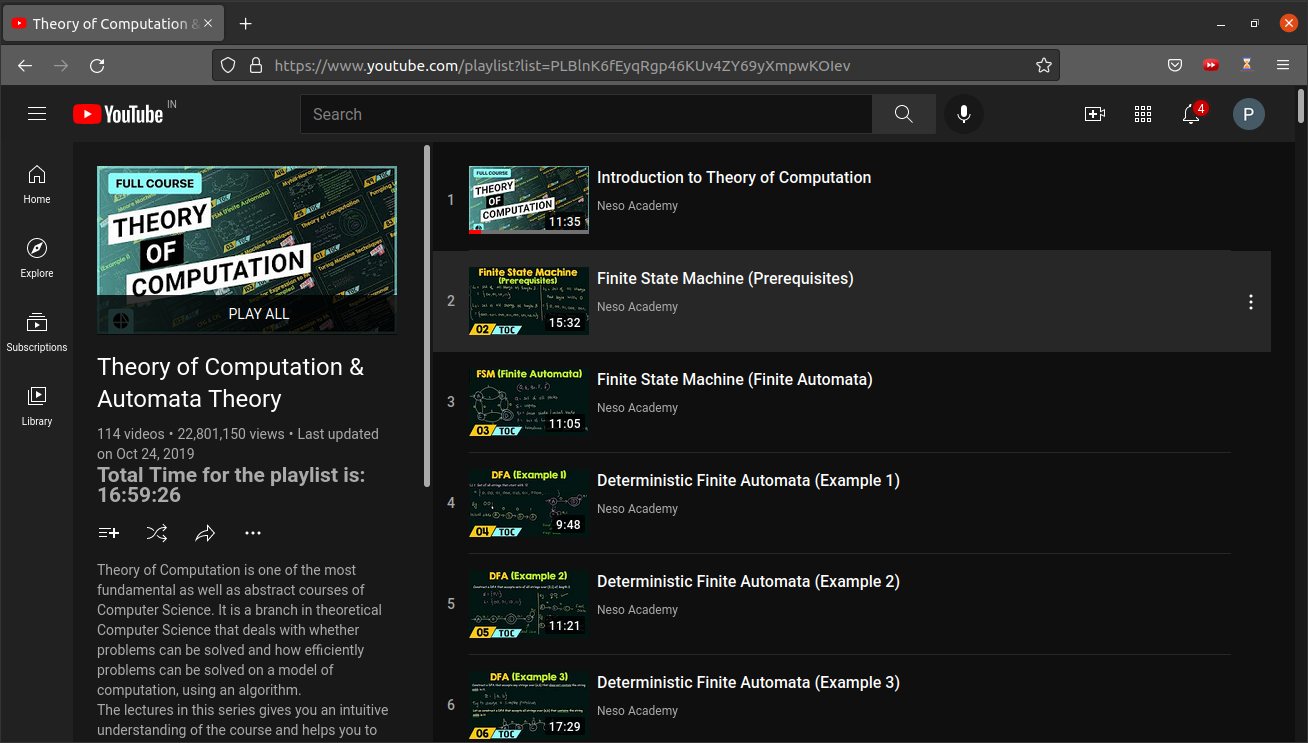Click Neso Academy under DFA Example 1
The height and width of the screenshot is (743, 1308).
point(637,509)
